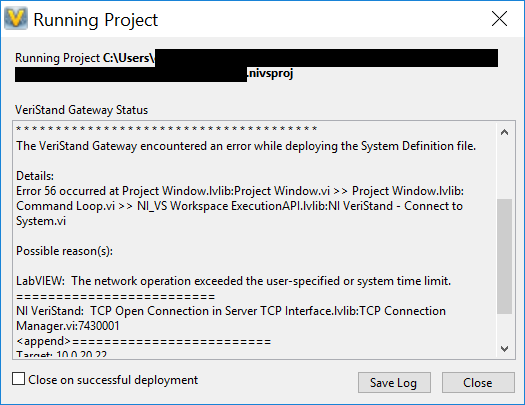Viewport: 525px width, 405px height.
Task: Click the status log scrollbar thumb
Action: pyautogui.click(x=505, y=256)
